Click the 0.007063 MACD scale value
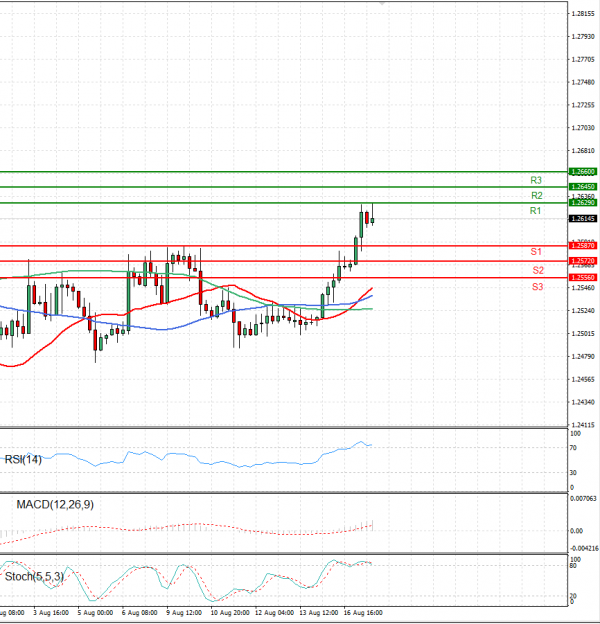 583,498
